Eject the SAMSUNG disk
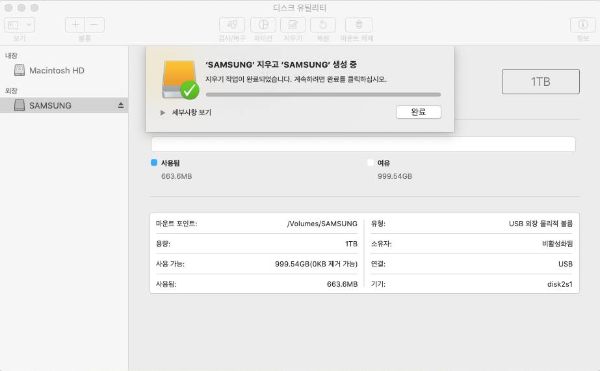The image size is (600, 371). point(121,105)
